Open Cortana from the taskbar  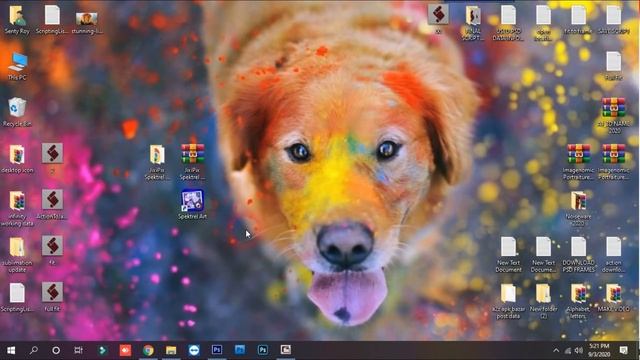pos(56,350)
